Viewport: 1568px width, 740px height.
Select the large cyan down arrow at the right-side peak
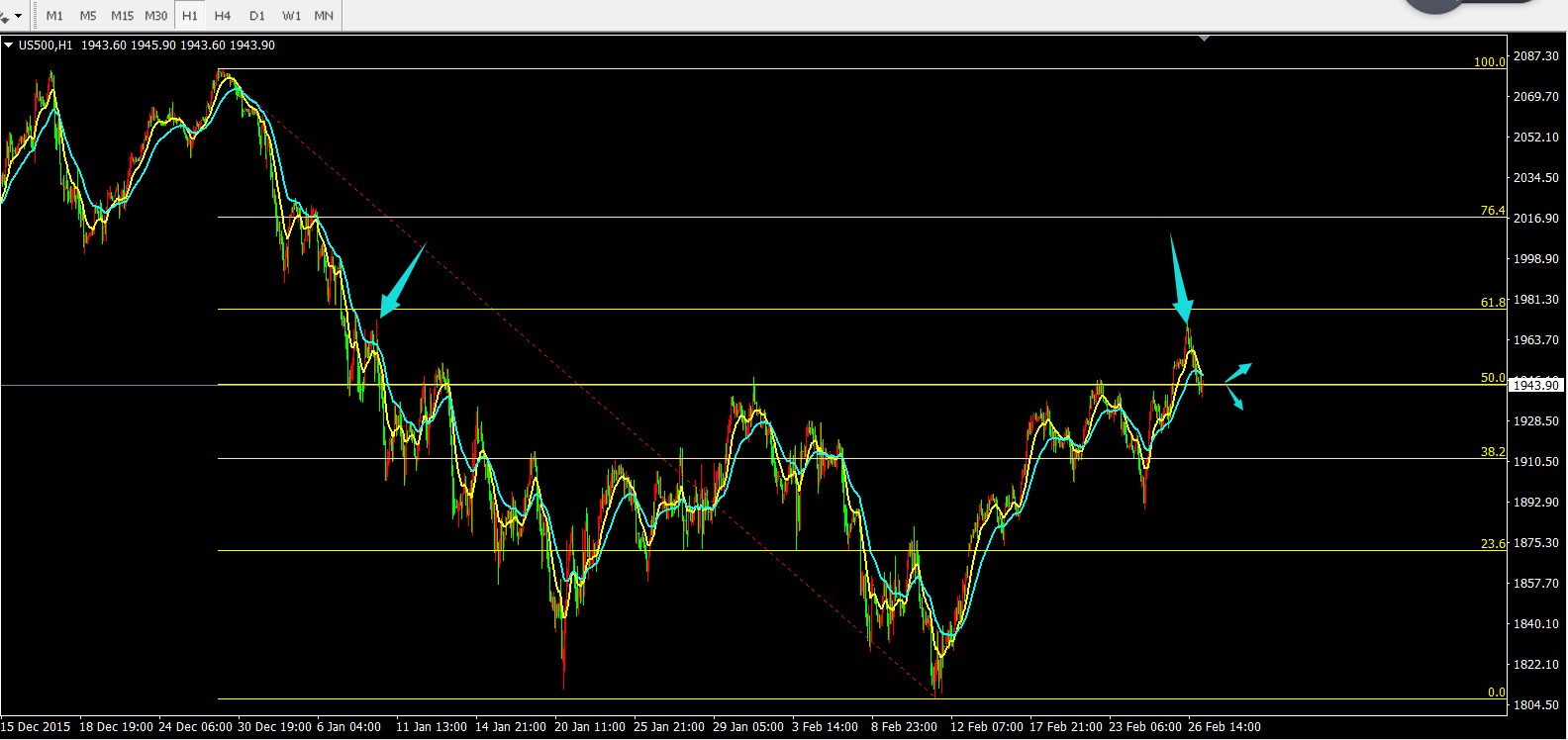pos(1181,284)
